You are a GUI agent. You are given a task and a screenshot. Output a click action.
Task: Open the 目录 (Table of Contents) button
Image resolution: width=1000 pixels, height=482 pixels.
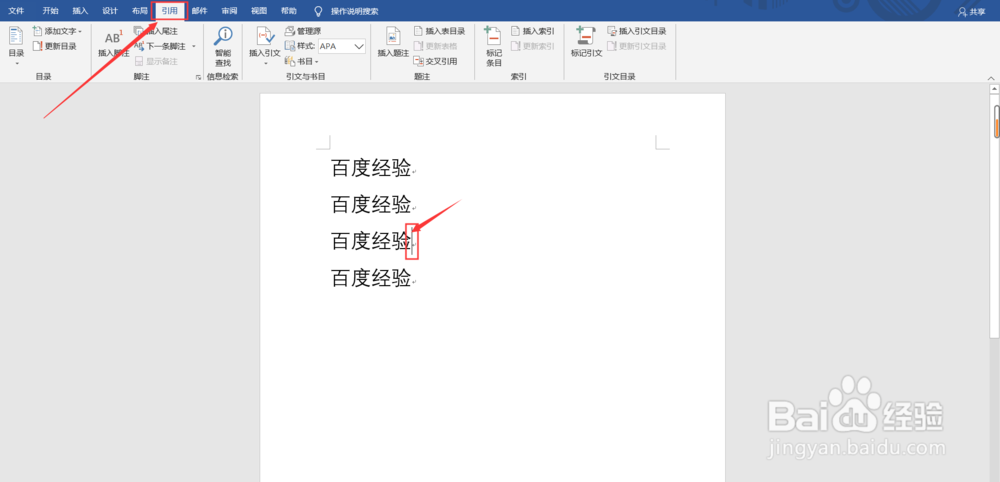[16, 45]
